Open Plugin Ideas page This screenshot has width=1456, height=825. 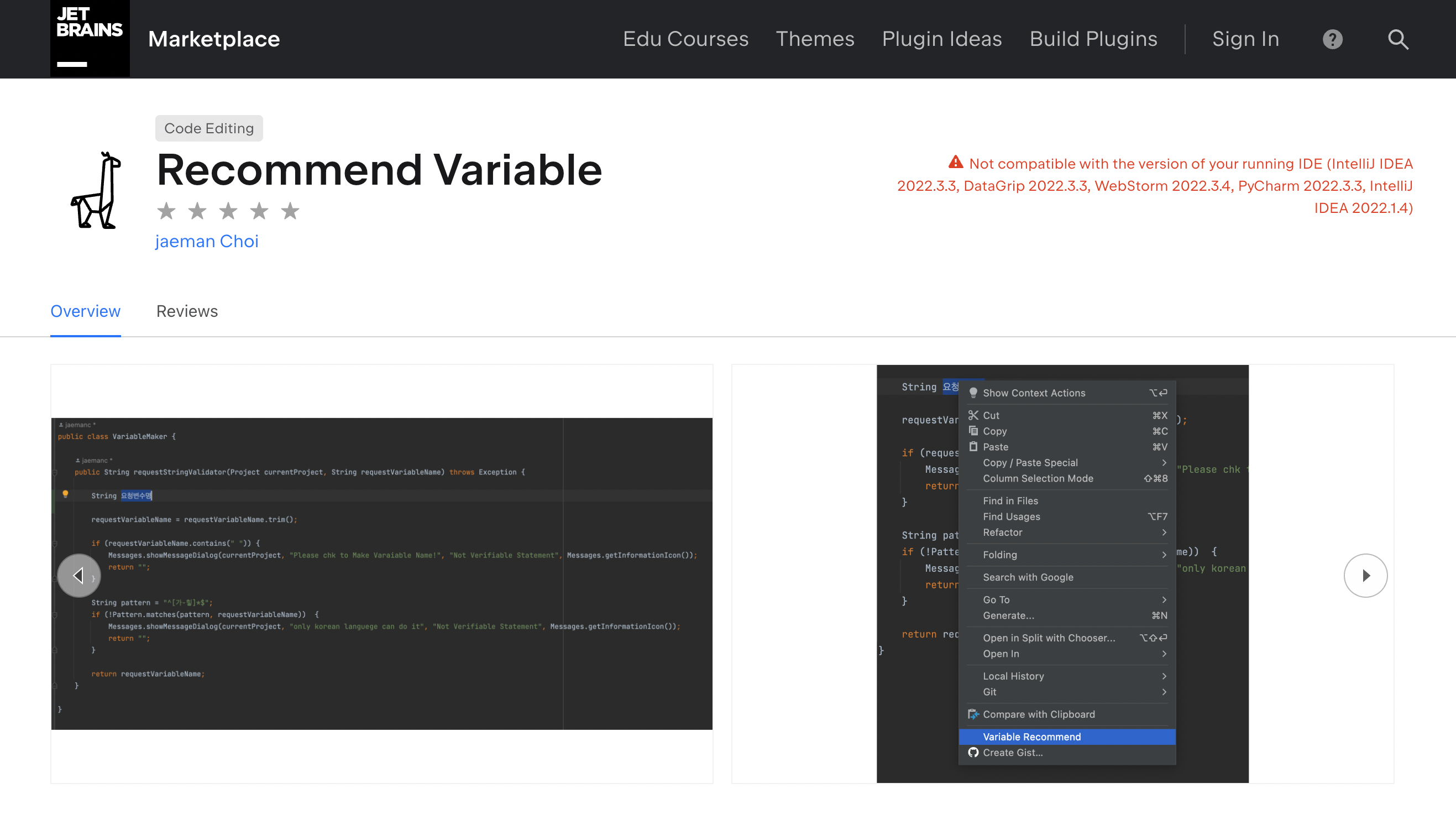pyautogui.click(x=941, y=39)
